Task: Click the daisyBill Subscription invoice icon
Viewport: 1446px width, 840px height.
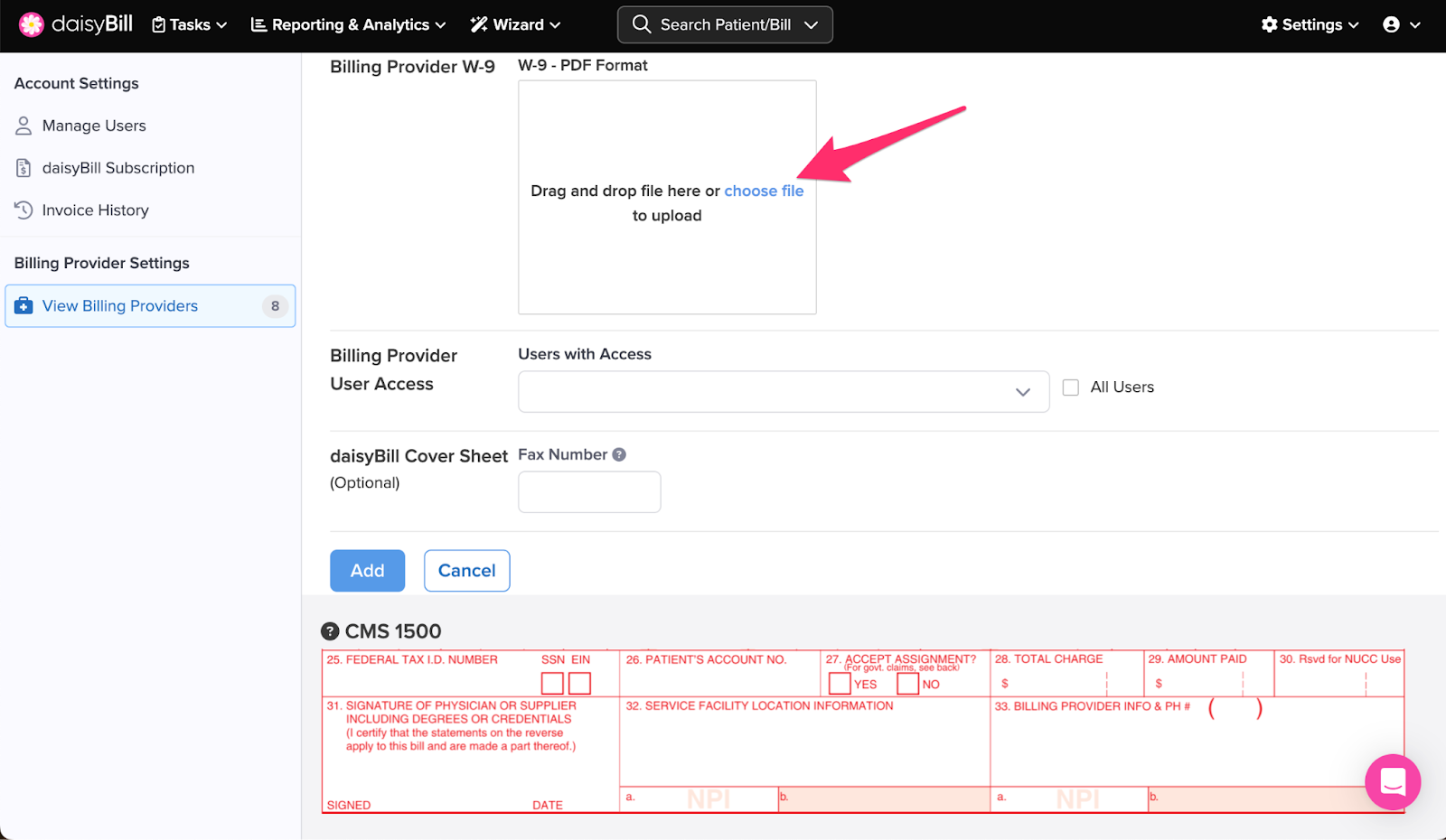Action: (23, 168)
